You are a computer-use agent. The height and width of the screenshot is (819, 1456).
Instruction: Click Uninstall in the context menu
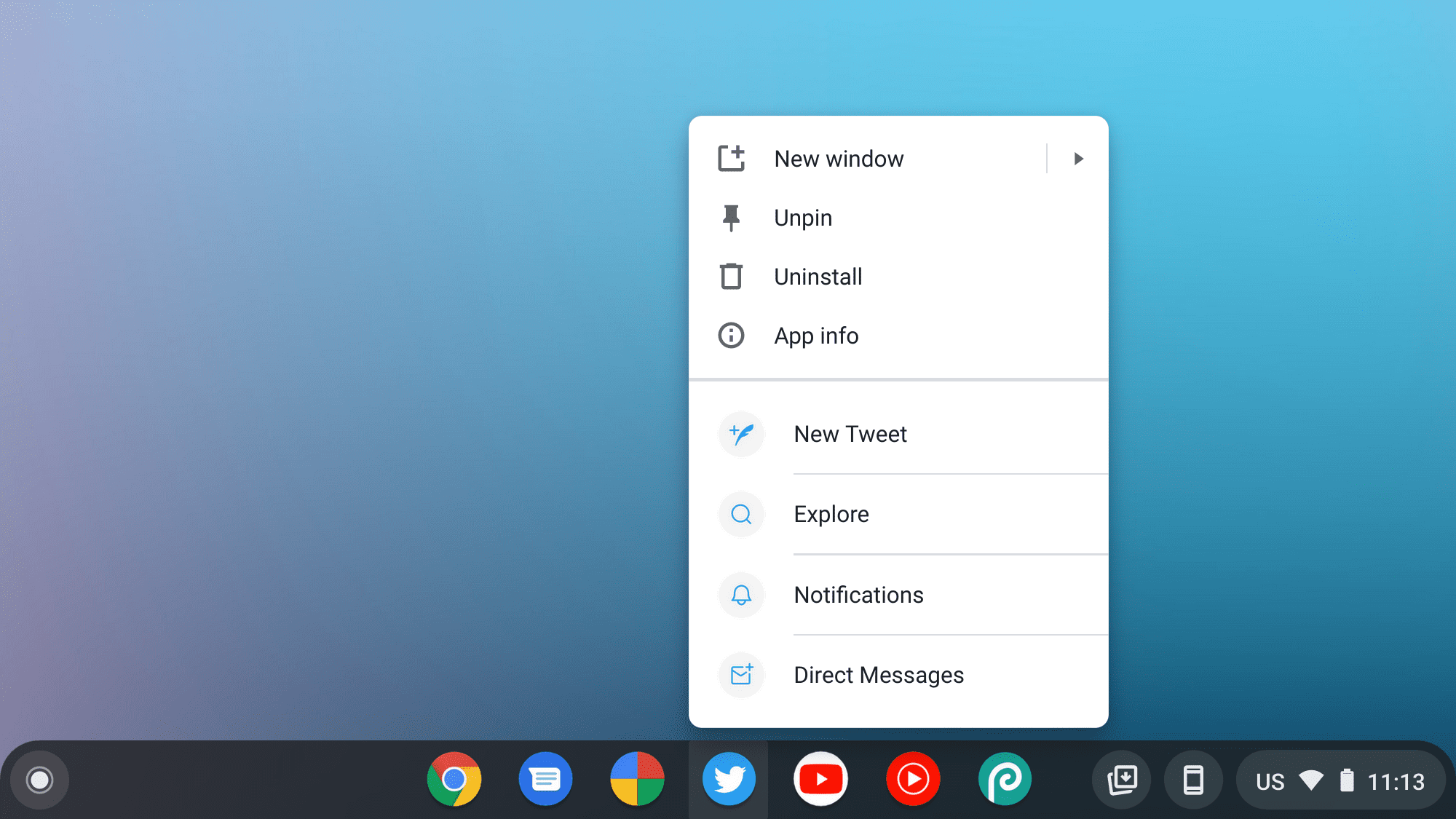click(x=818, y=276)
